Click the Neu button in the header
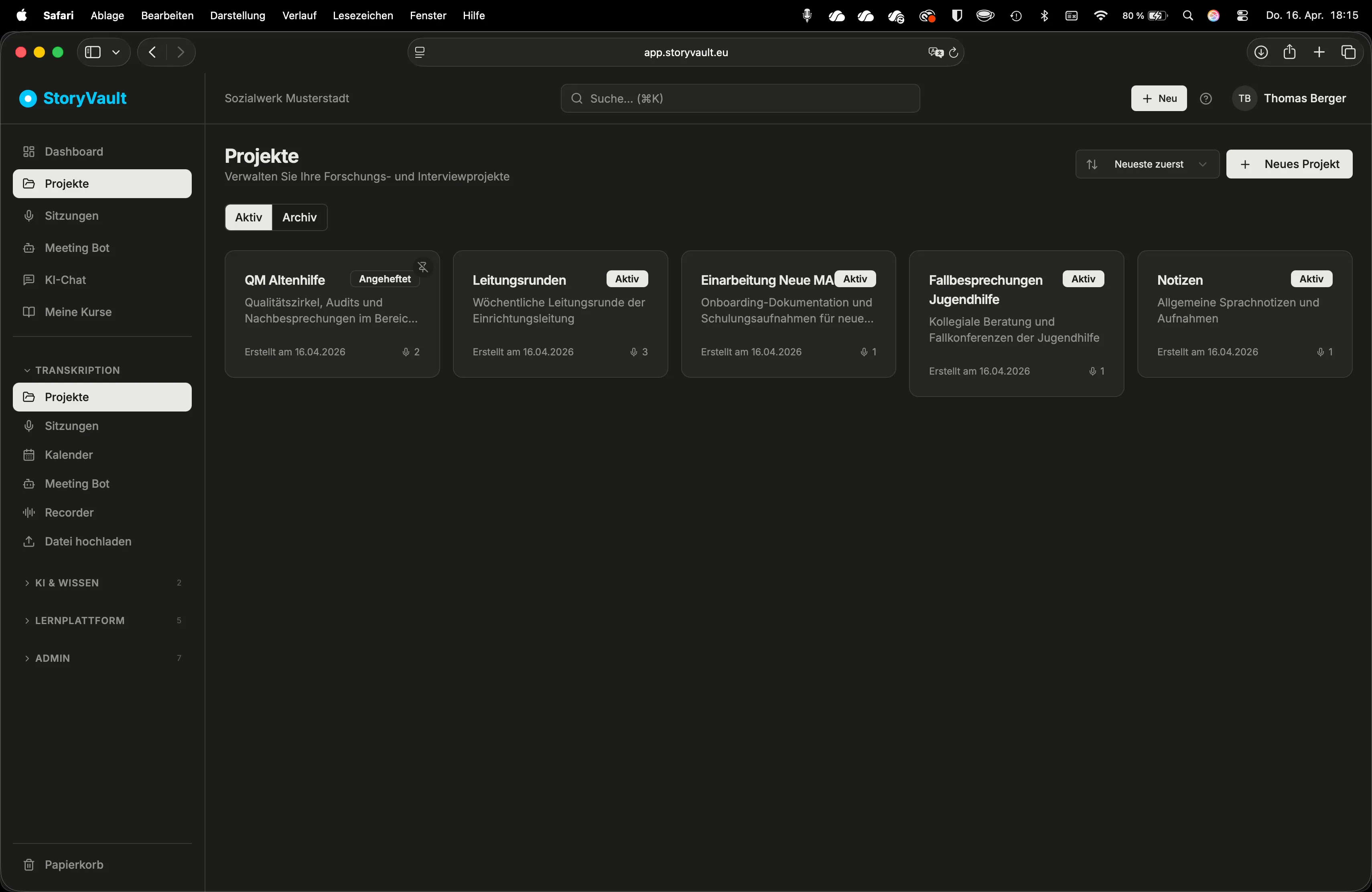This screenshot has height=892, width=1372. (1159, 99)
